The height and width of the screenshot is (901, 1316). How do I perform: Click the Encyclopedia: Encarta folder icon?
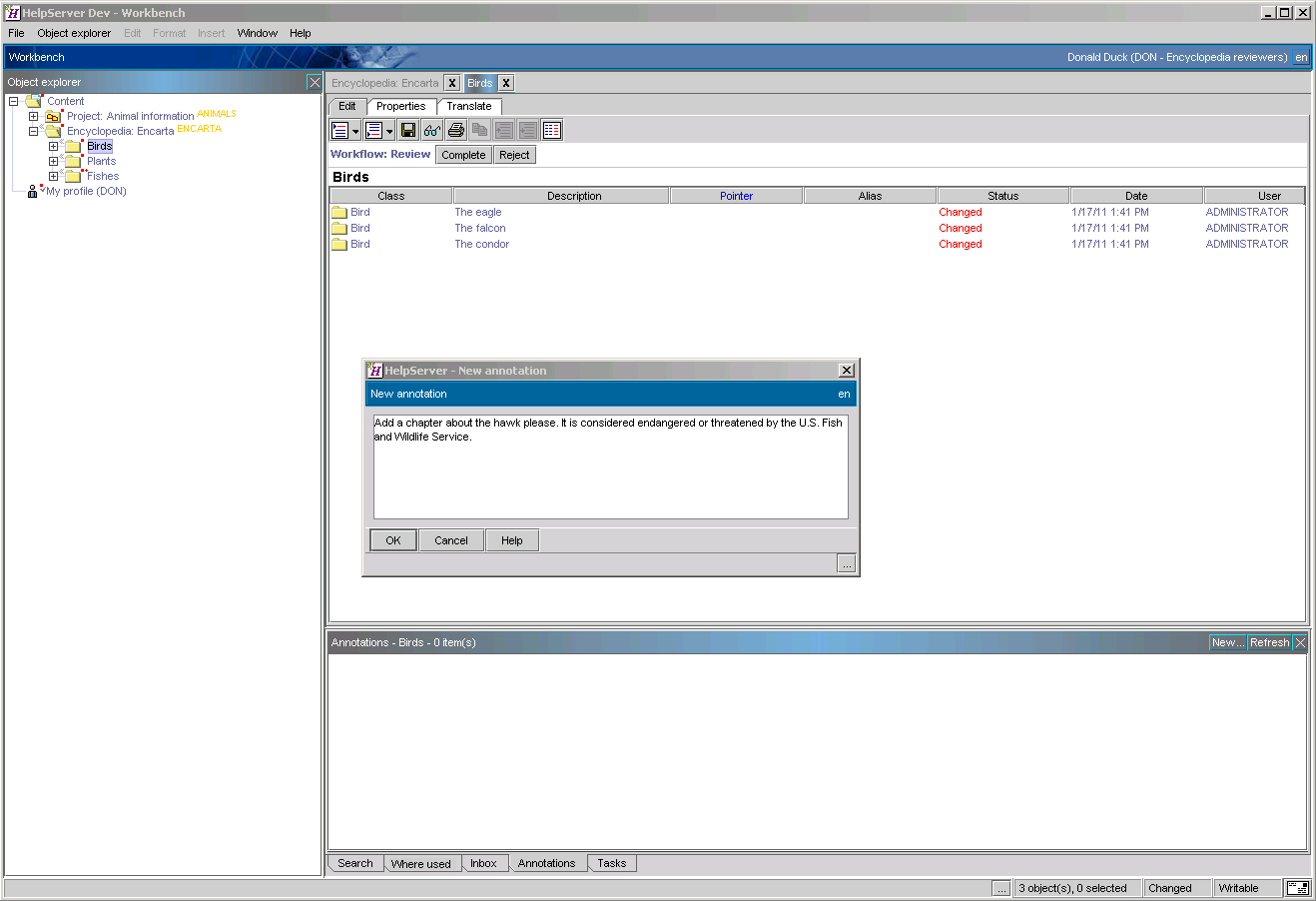(x=52, y=131)
